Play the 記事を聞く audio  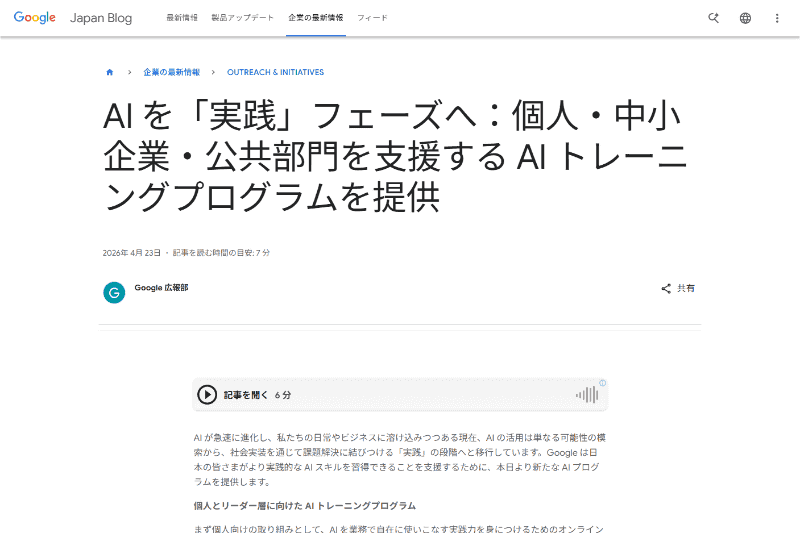pos(207,395)
